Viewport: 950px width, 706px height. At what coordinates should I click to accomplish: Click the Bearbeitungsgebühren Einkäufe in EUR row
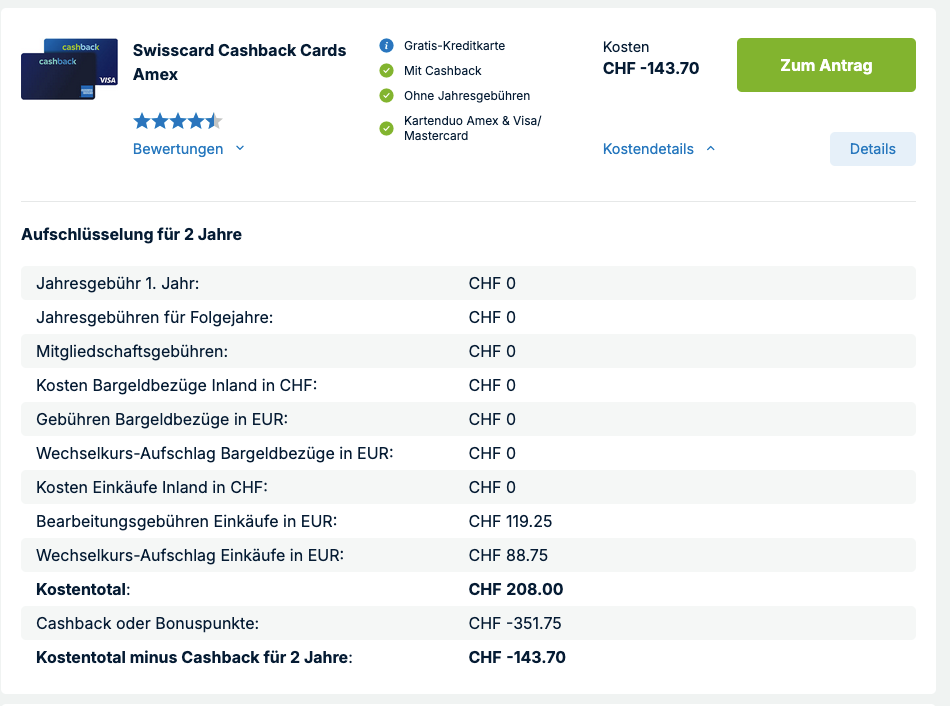click(468, 522)
